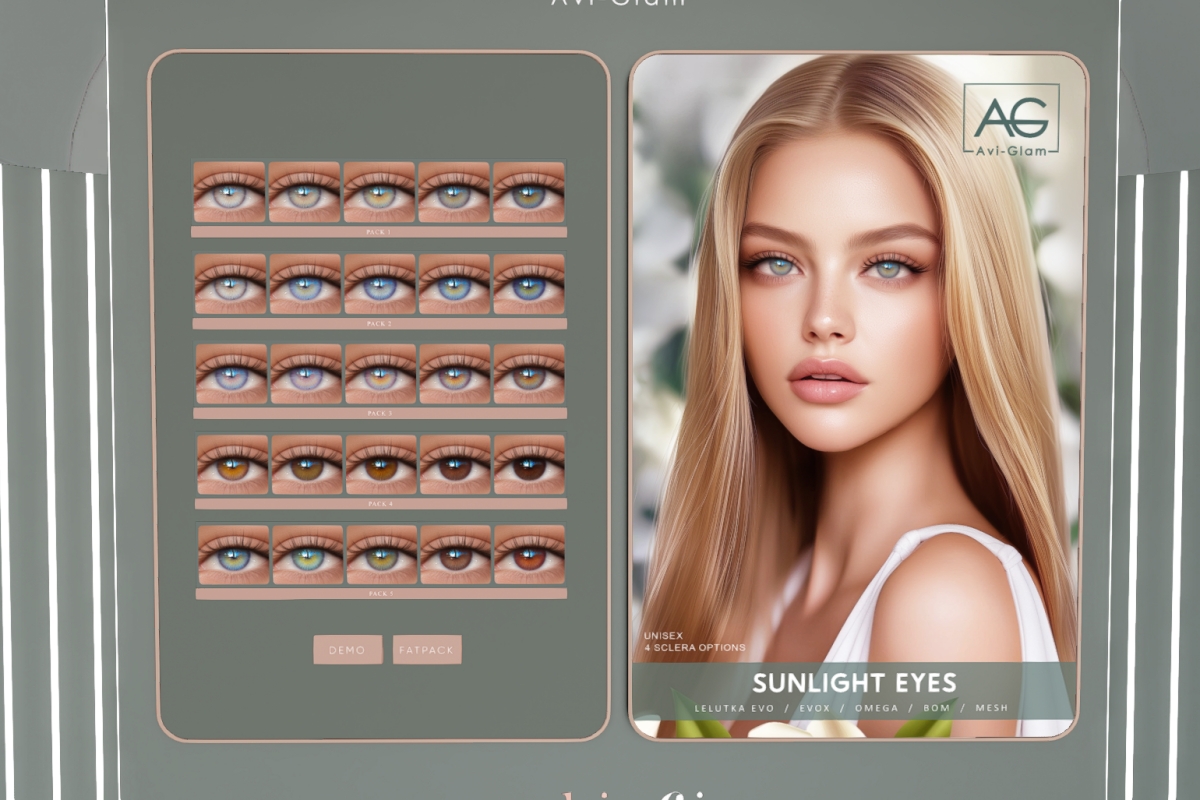Image resolution: width=1200 pixels, height=800 pixels.
Task: Pick the fifth eye swatch in Pack 1
Action: (529, 192)
